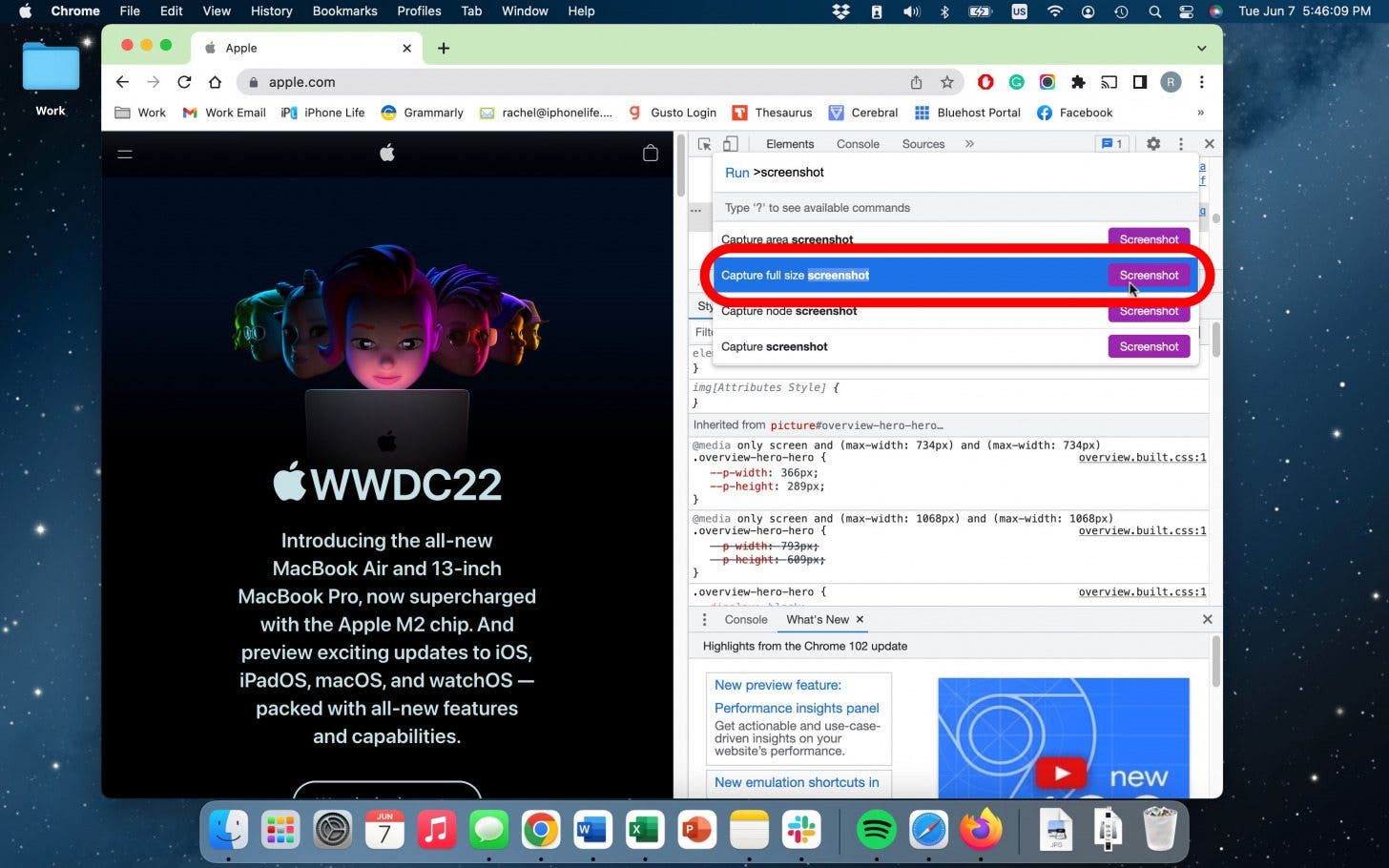Open the Control Center icon in menu bar

[1186, 11]
